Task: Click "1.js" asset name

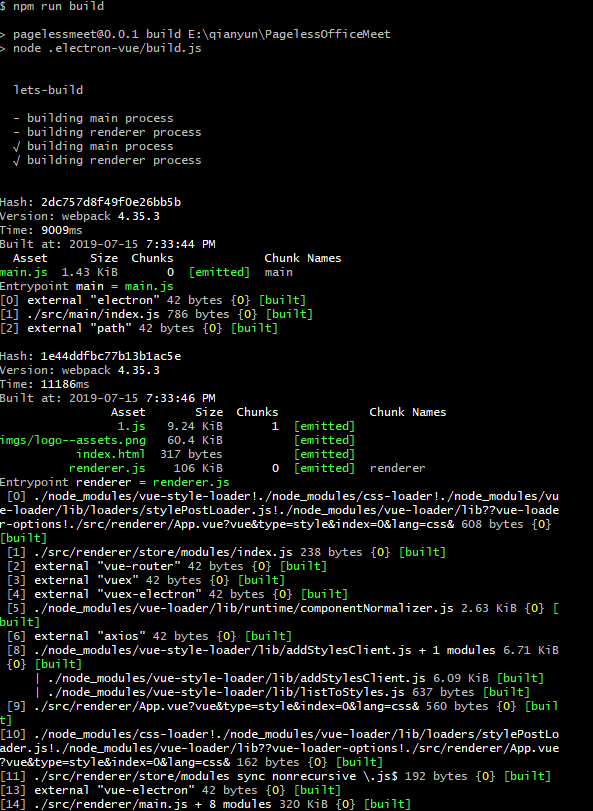Action: pyautogui.click(x=132, y=426)
